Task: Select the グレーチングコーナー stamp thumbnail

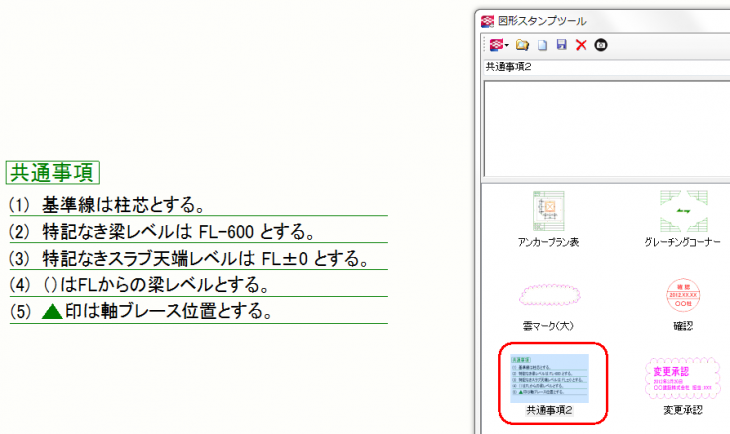Action: coord(683,211)
